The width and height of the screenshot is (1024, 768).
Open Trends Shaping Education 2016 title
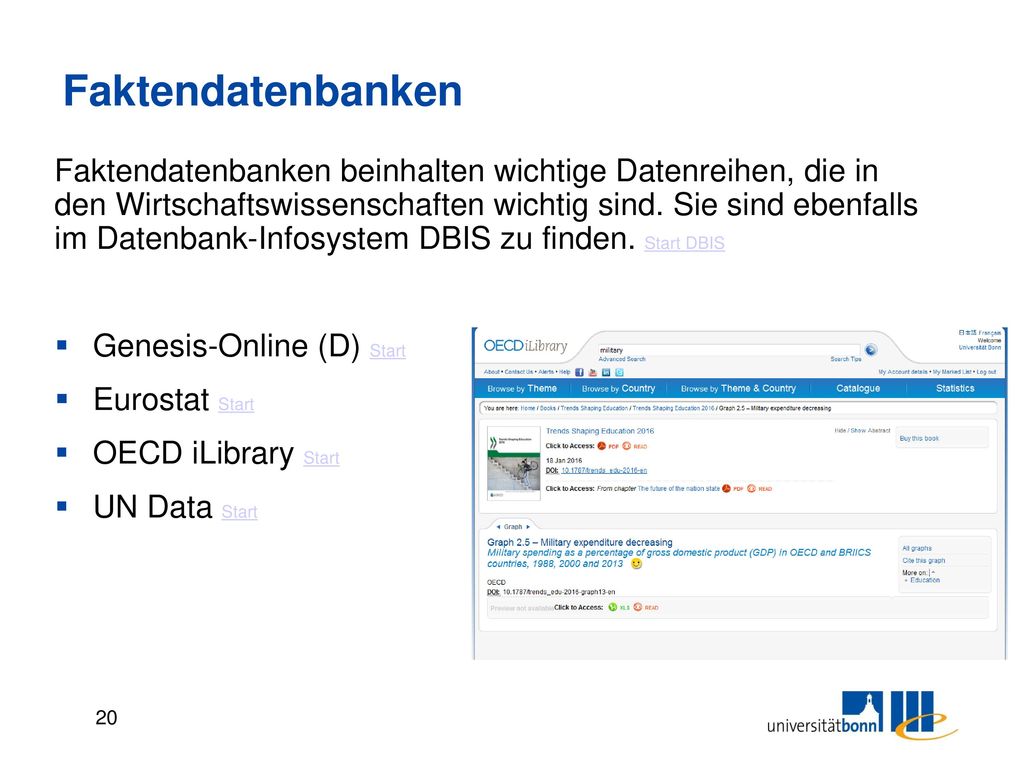[x=600, y=431]
